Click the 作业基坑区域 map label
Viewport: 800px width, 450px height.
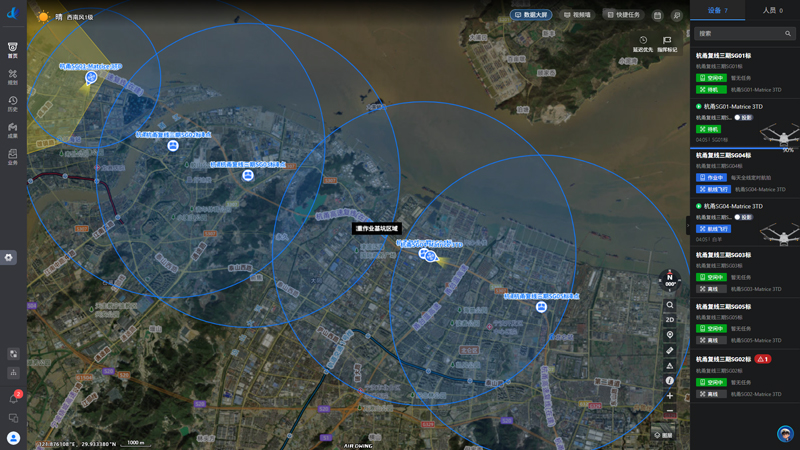pyautogui.click(x=377, y=229)
